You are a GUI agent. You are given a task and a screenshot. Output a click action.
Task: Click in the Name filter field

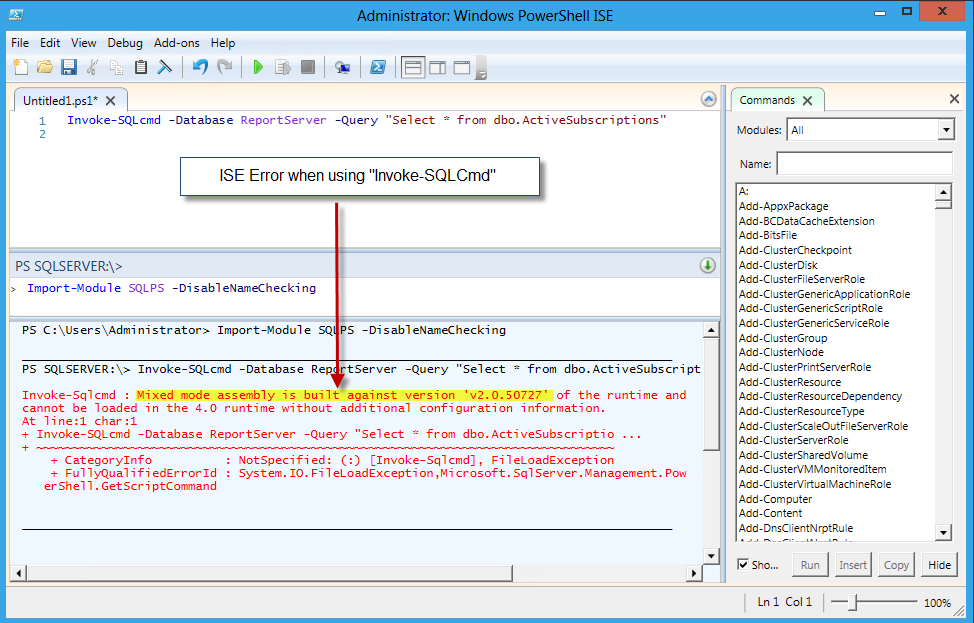(864, 163)
